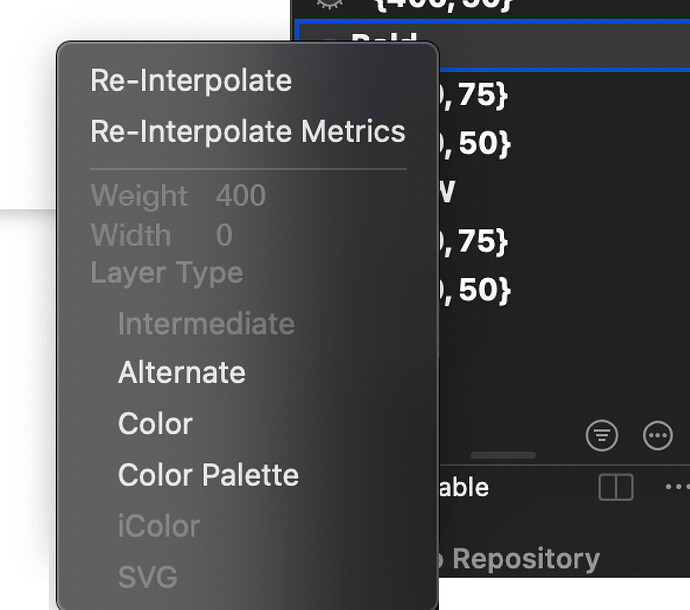Toggle the split-view panel icon

tap(616, 487)
